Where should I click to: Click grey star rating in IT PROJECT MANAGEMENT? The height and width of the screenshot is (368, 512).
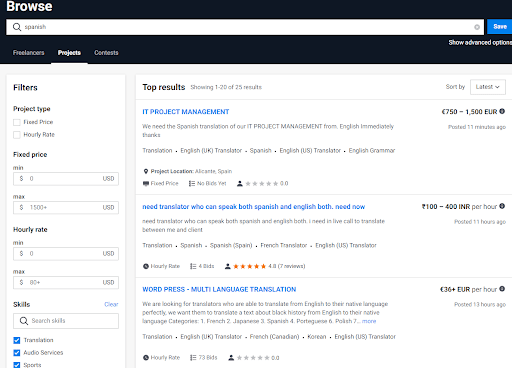coord(262,184)
